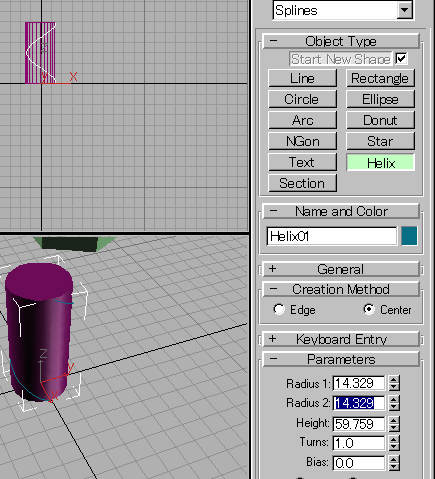Image resolution: width=435 pixels, height=479 pixels.
Task: Select the Rectangle spline button
Action: tap(380, 79)
